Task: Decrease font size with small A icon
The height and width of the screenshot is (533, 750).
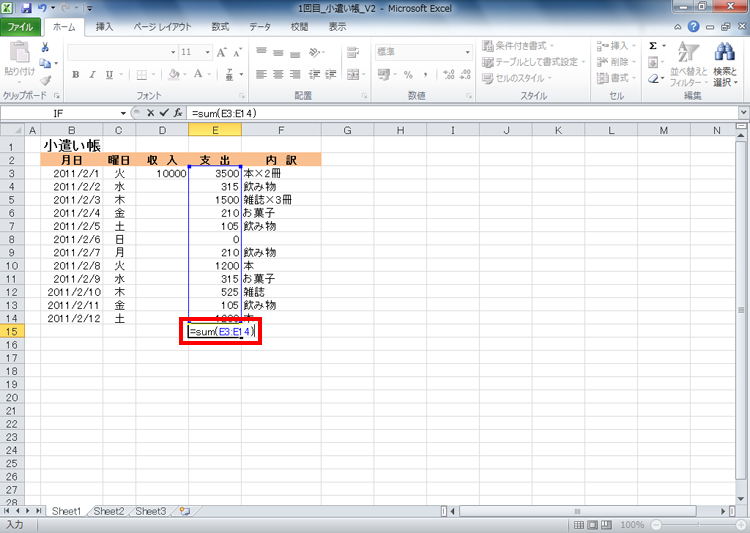Action: [237, 52]
